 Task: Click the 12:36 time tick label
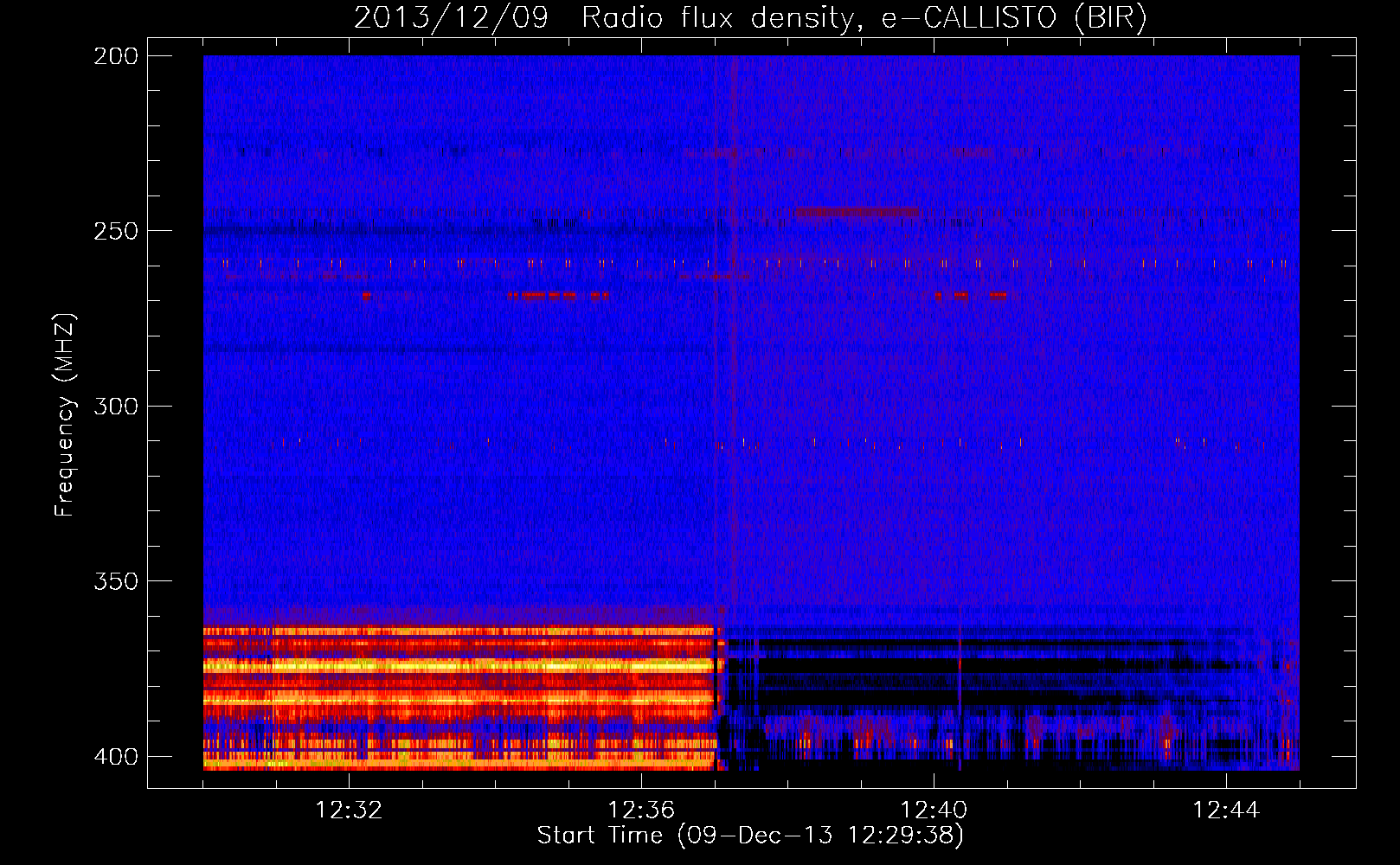coord(641,811)
